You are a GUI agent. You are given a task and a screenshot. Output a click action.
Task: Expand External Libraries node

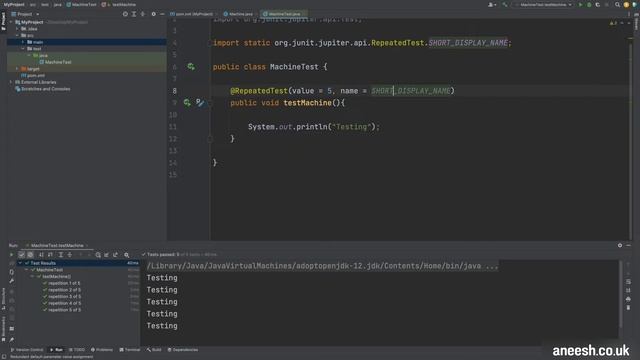[x=11, y=82]
